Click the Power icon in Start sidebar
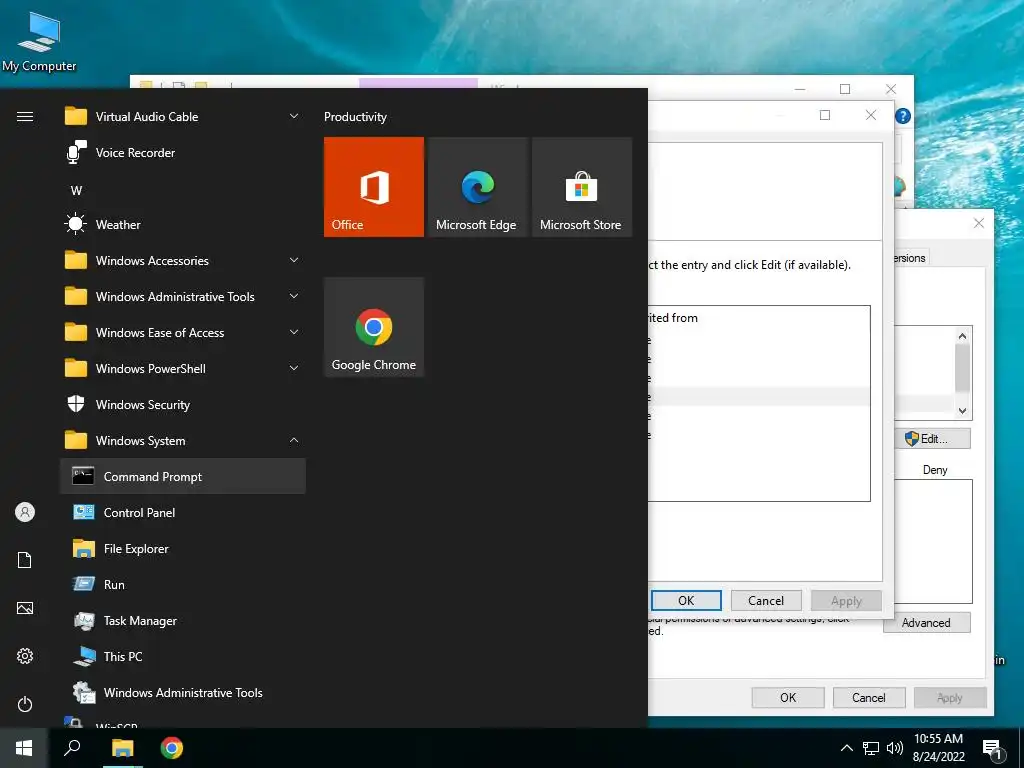1024x768 pixels. (25, 704)
